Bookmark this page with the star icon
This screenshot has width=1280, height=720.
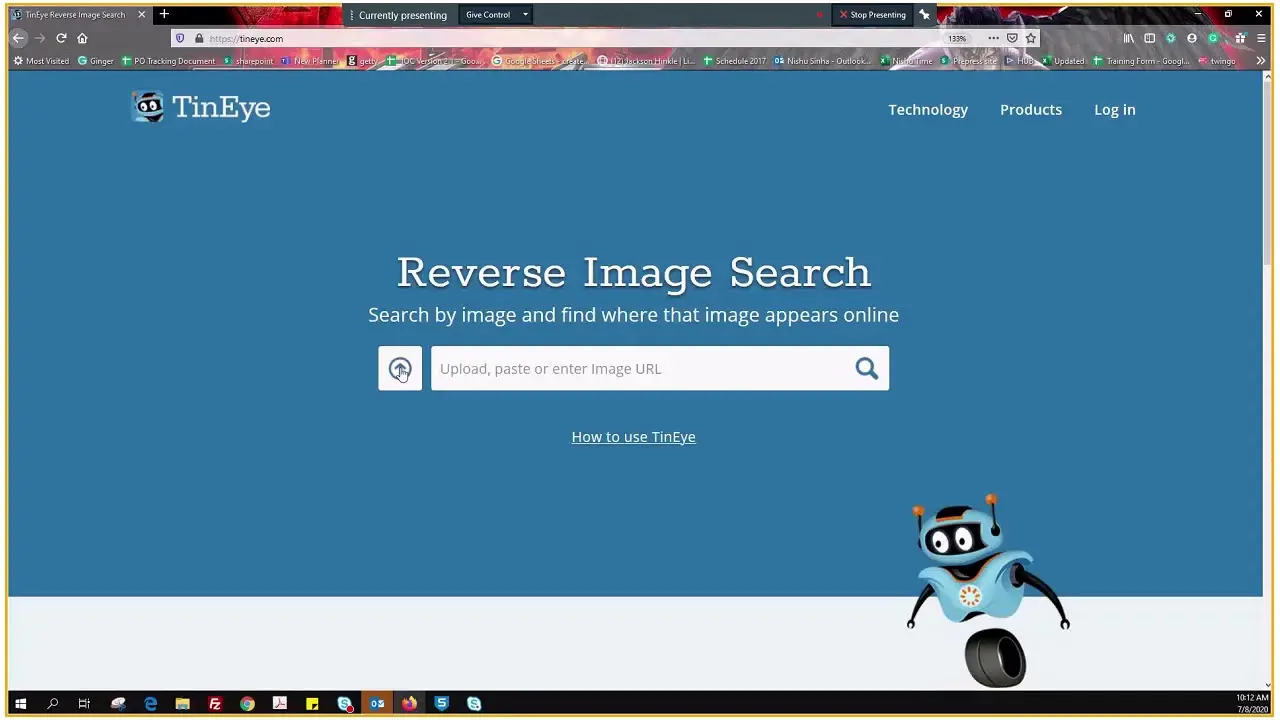pyautogui.click(x=1031, y=38)
